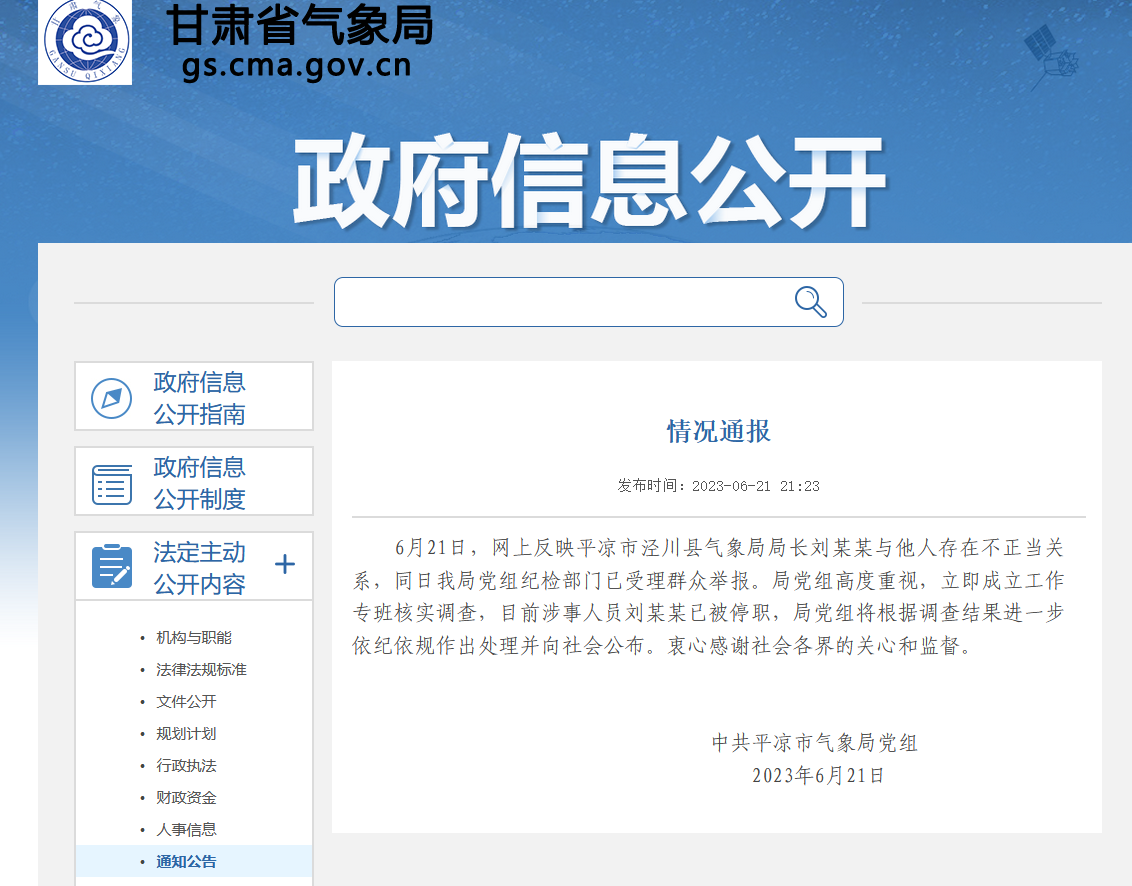Select 机构与职能 in sidebar
The image size is (1132, 886).
(x=194, y=638)
